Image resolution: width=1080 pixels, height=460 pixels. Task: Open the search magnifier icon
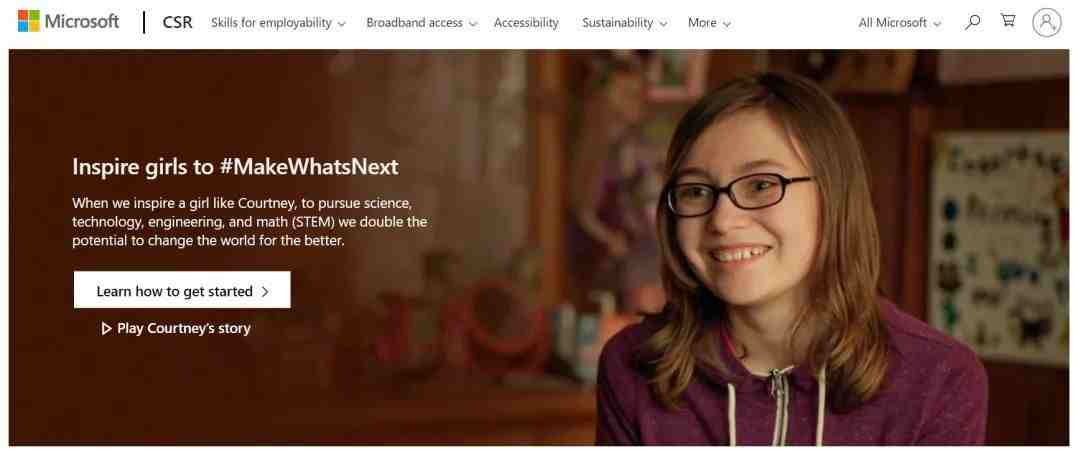(973, 22)
